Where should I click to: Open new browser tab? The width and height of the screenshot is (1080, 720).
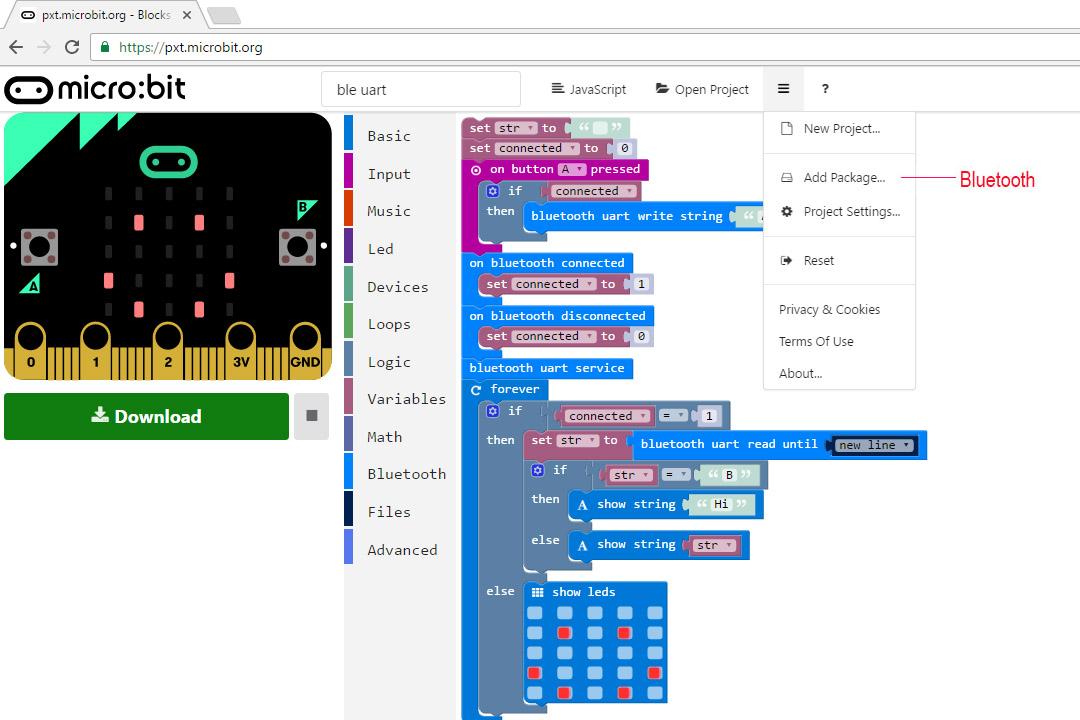(223, 15)
